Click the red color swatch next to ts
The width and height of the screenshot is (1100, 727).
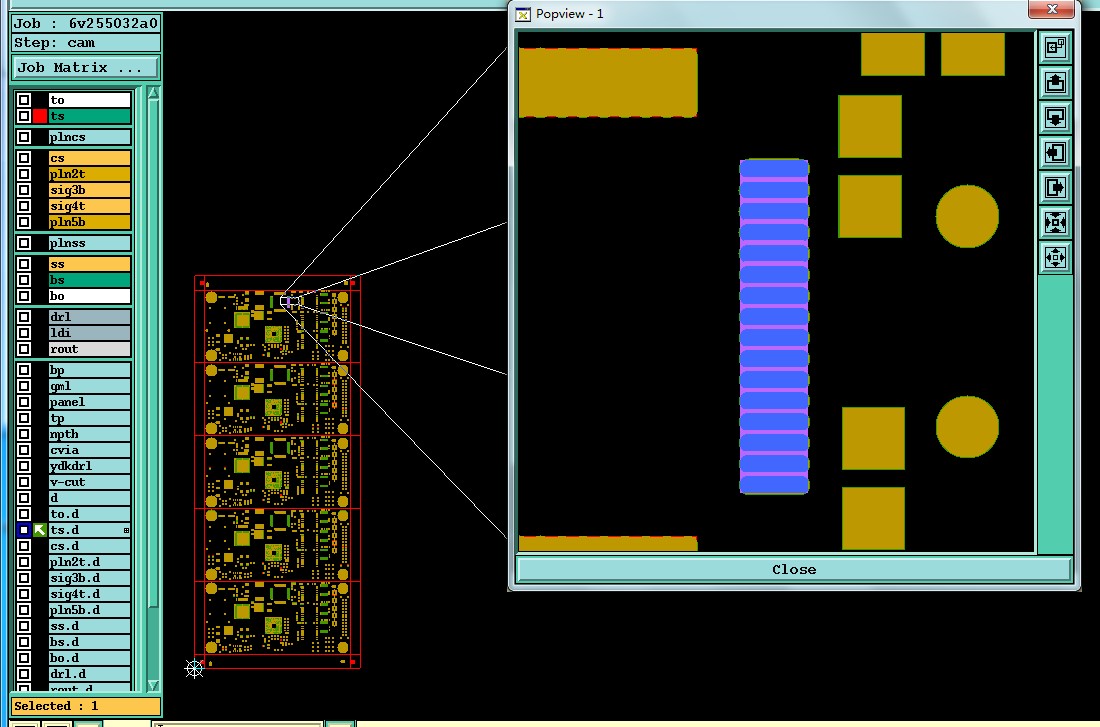click(x=40, y=116)
